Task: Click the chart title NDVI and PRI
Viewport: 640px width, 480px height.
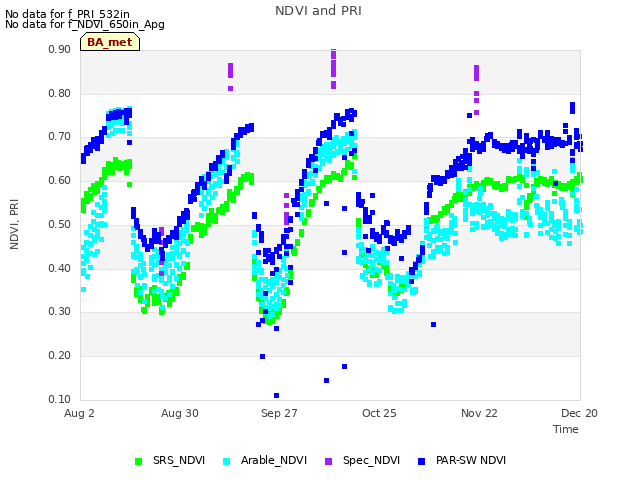Action: point(318,11)
